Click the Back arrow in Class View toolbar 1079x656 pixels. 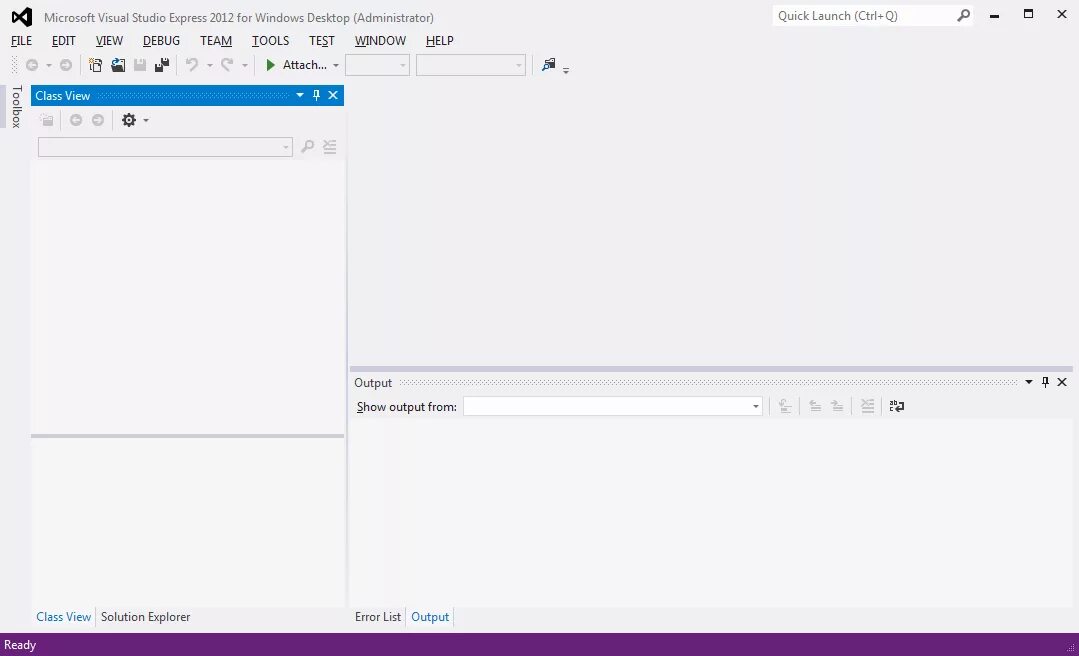click(76, 120)
